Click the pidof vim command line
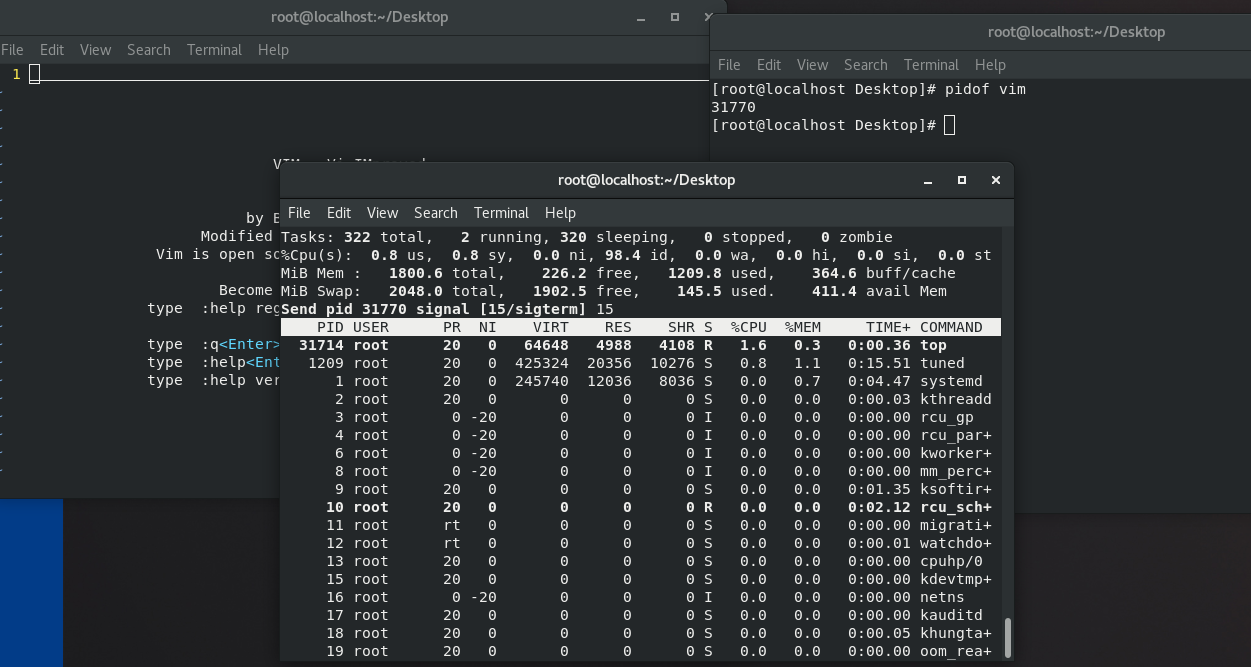 click(868, 89)
